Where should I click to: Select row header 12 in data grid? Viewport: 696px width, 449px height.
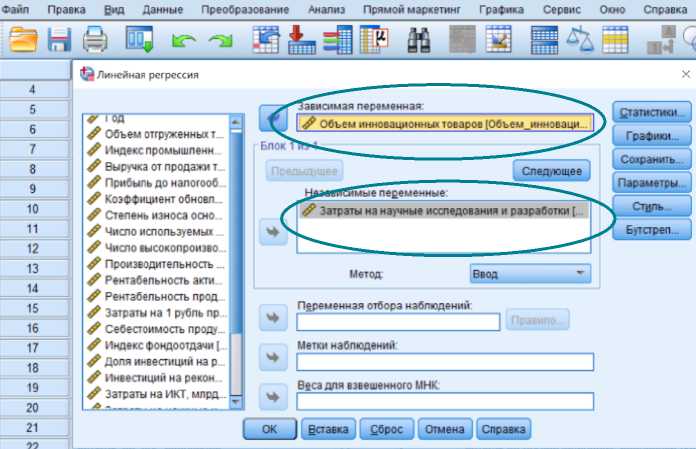33,249
